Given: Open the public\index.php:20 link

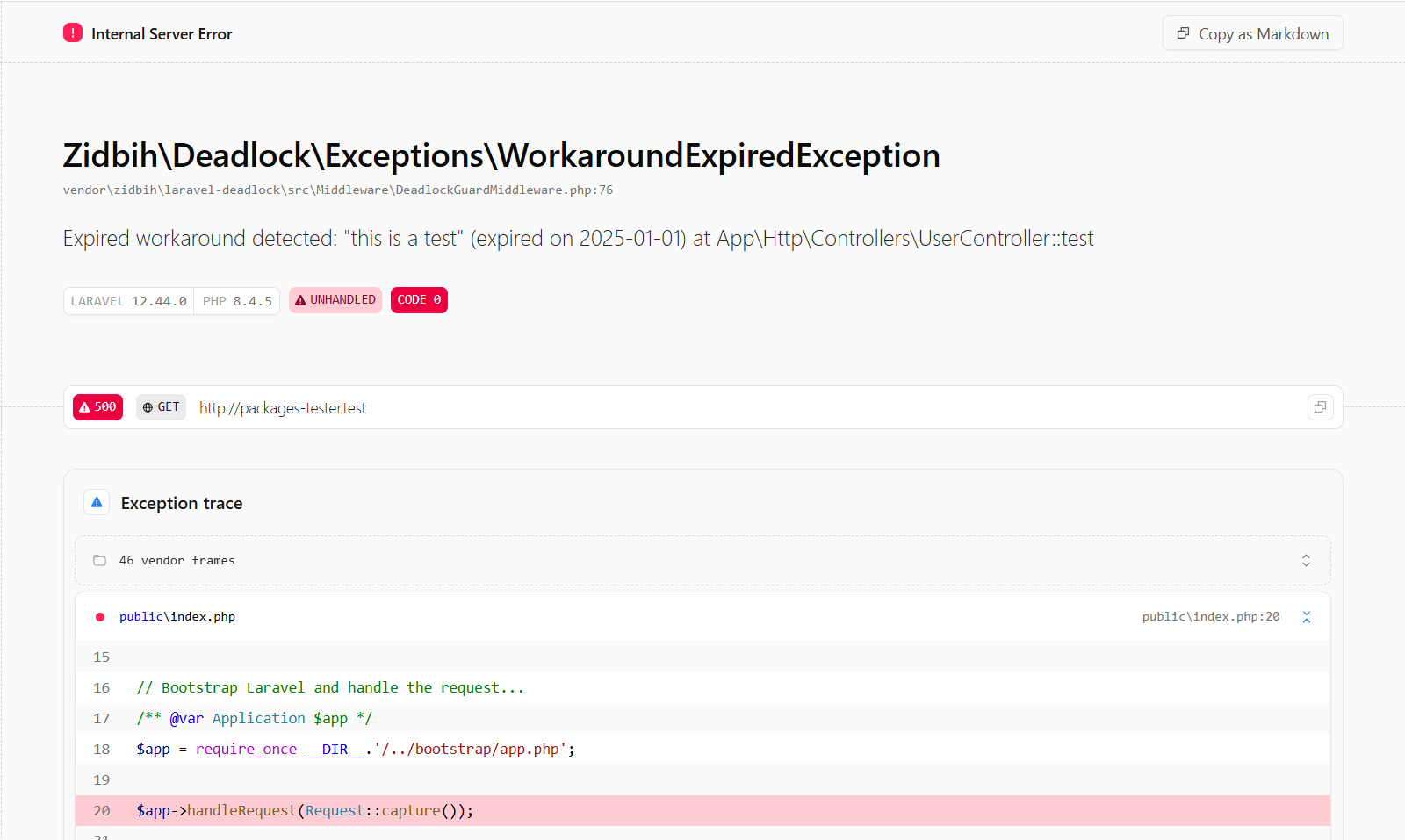Looking at the screenshot, I should [x=1210, y=616].
